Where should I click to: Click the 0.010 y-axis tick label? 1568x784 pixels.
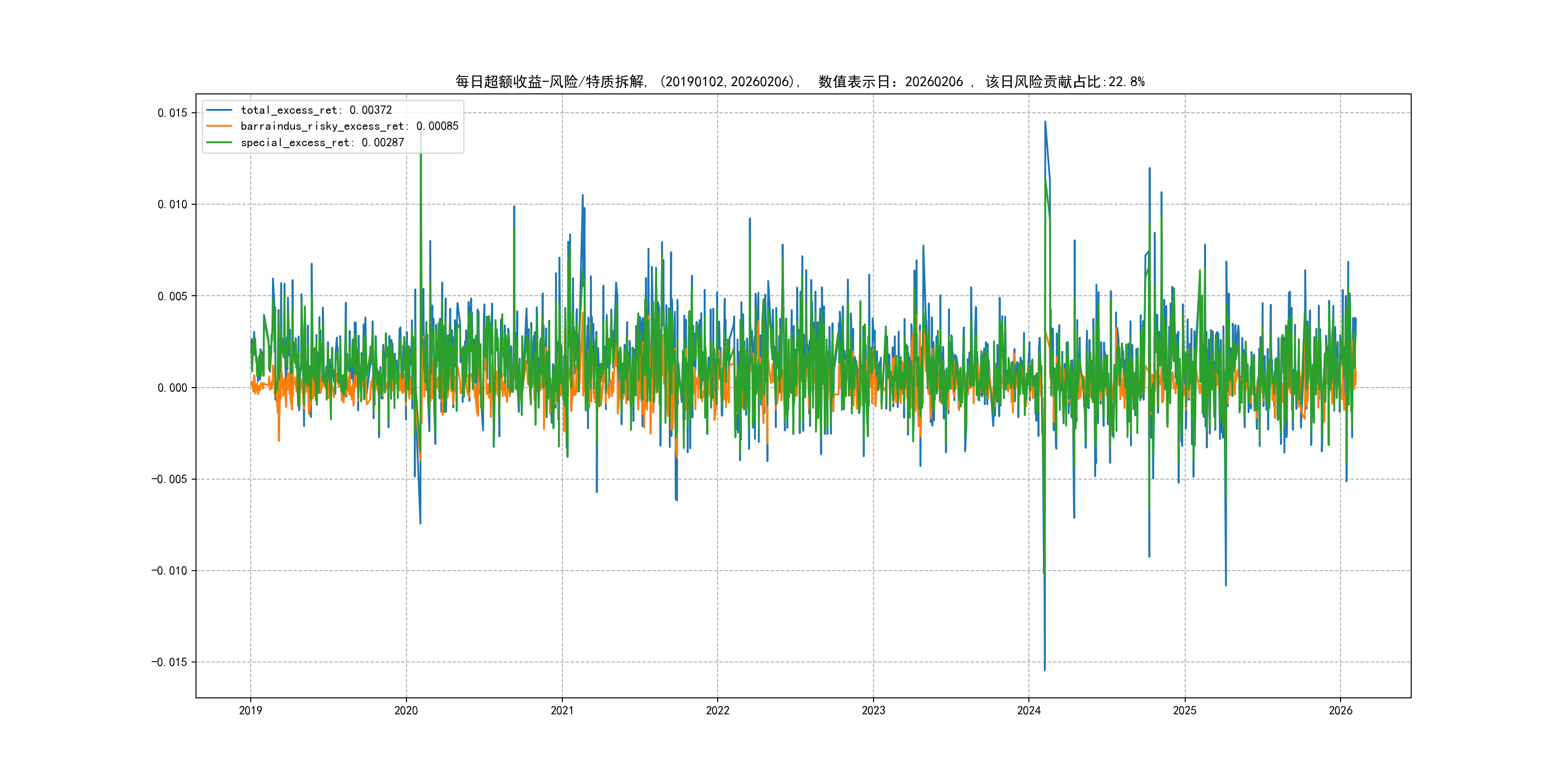point(172,205)
